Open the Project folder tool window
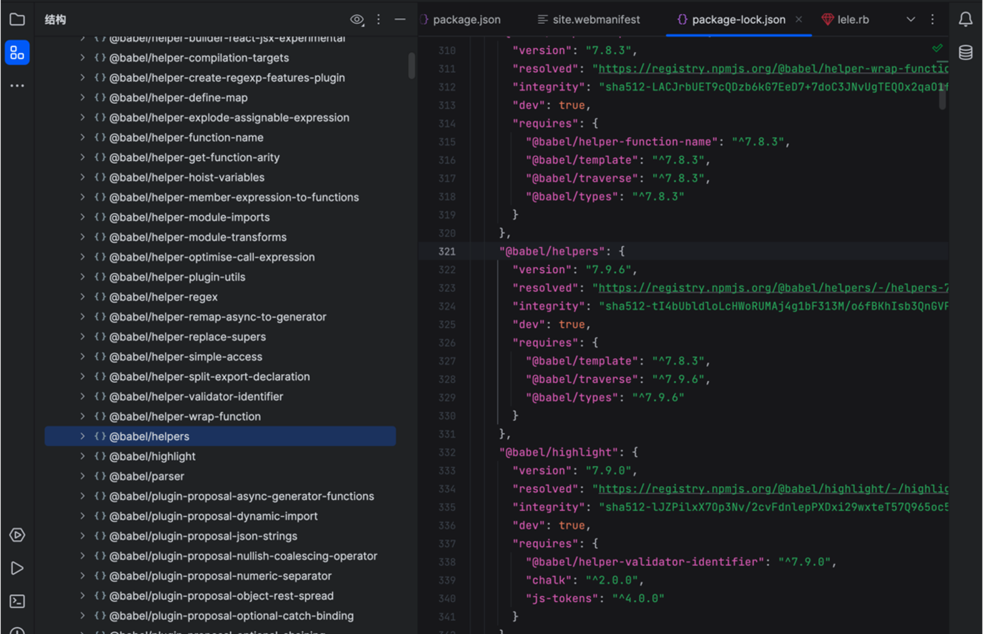Screen dimensions: 983x634 pyautogui.click(x=17, y=19)
